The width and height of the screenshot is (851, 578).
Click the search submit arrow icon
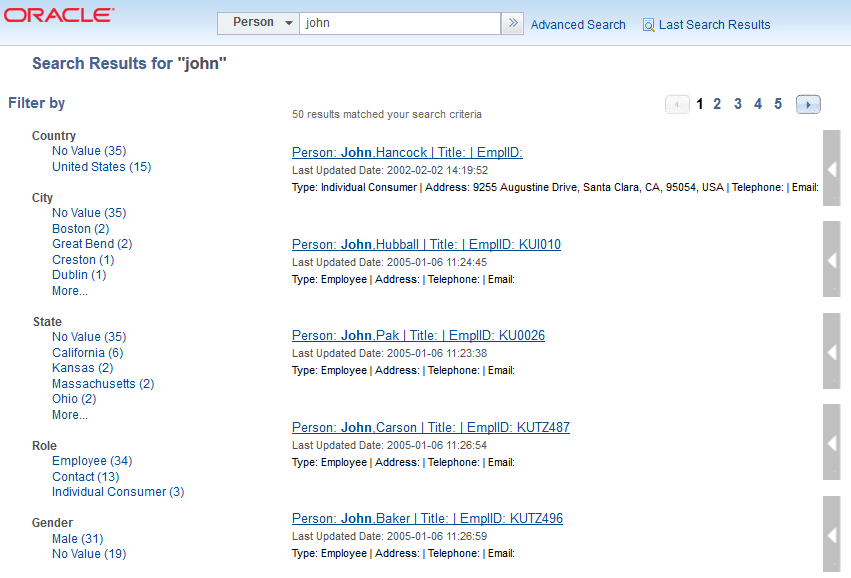pyautogui.click(x=512, y=22)
